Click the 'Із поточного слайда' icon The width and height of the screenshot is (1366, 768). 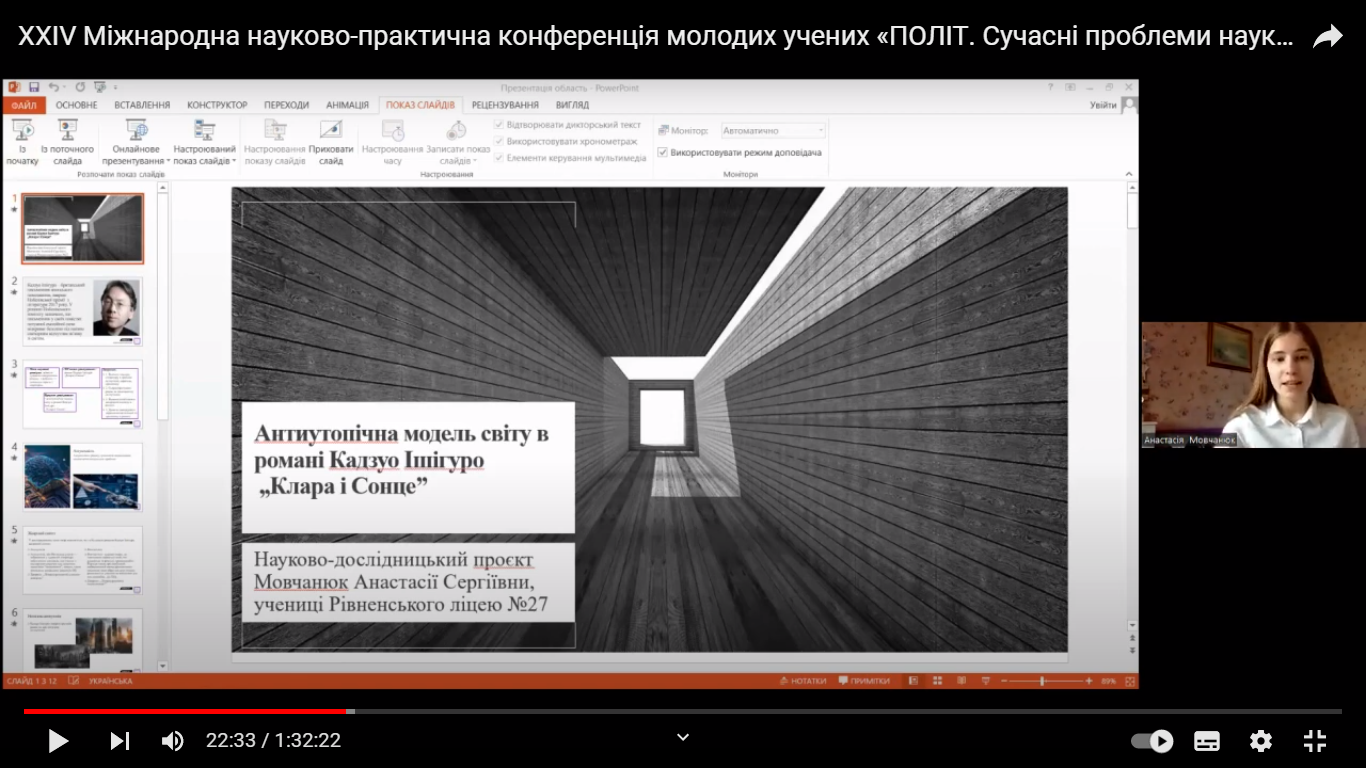(x=67, y=131)
